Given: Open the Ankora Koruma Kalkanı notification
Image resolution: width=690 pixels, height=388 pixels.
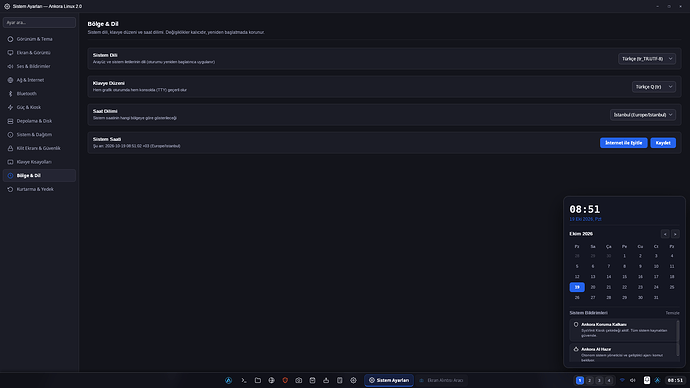Looking at the screenshot, I should click(x=623, y=330).
